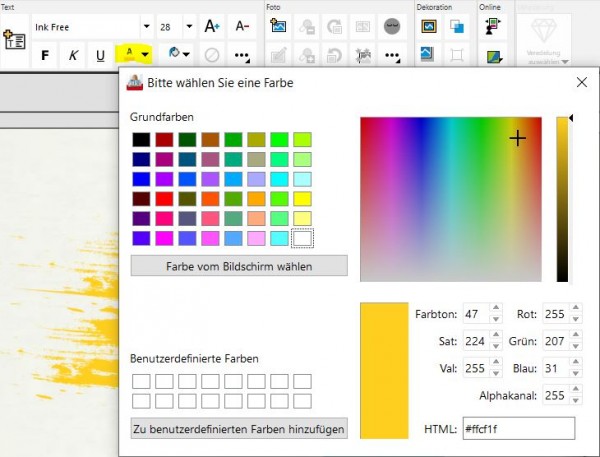Open more text options (three dots)
The image size is (600, 457).
pyautogui.click(x=241, y=55)
